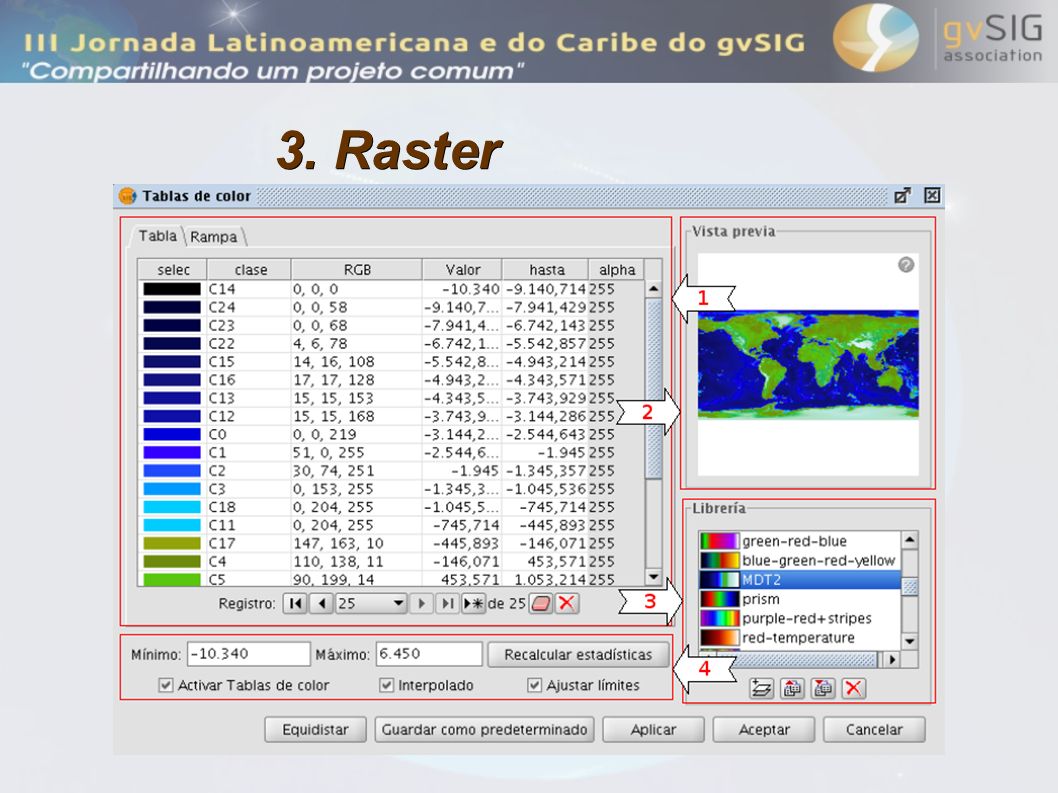1058x793 pixels.
Task: Select MDT2 in the Librería list
Action: coord(800,580)
